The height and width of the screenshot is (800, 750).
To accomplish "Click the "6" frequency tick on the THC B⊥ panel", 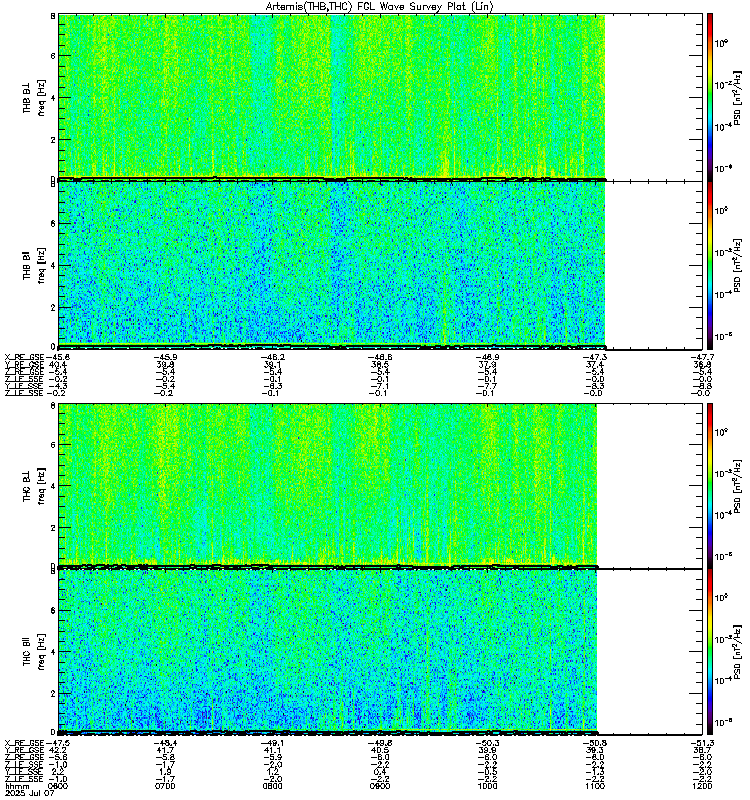I will tap(53, 444).
